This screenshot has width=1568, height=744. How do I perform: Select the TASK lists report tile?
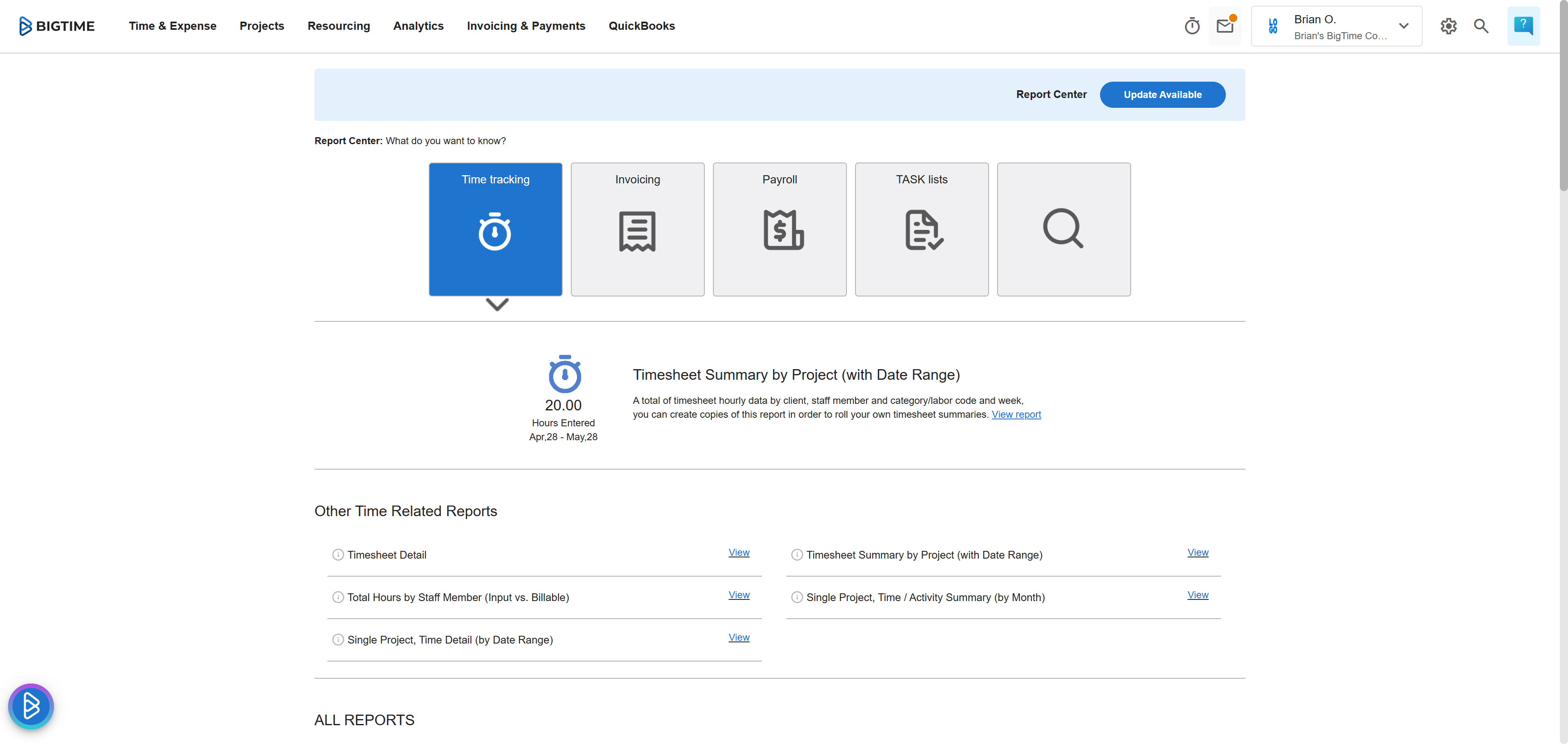point(922,229)
